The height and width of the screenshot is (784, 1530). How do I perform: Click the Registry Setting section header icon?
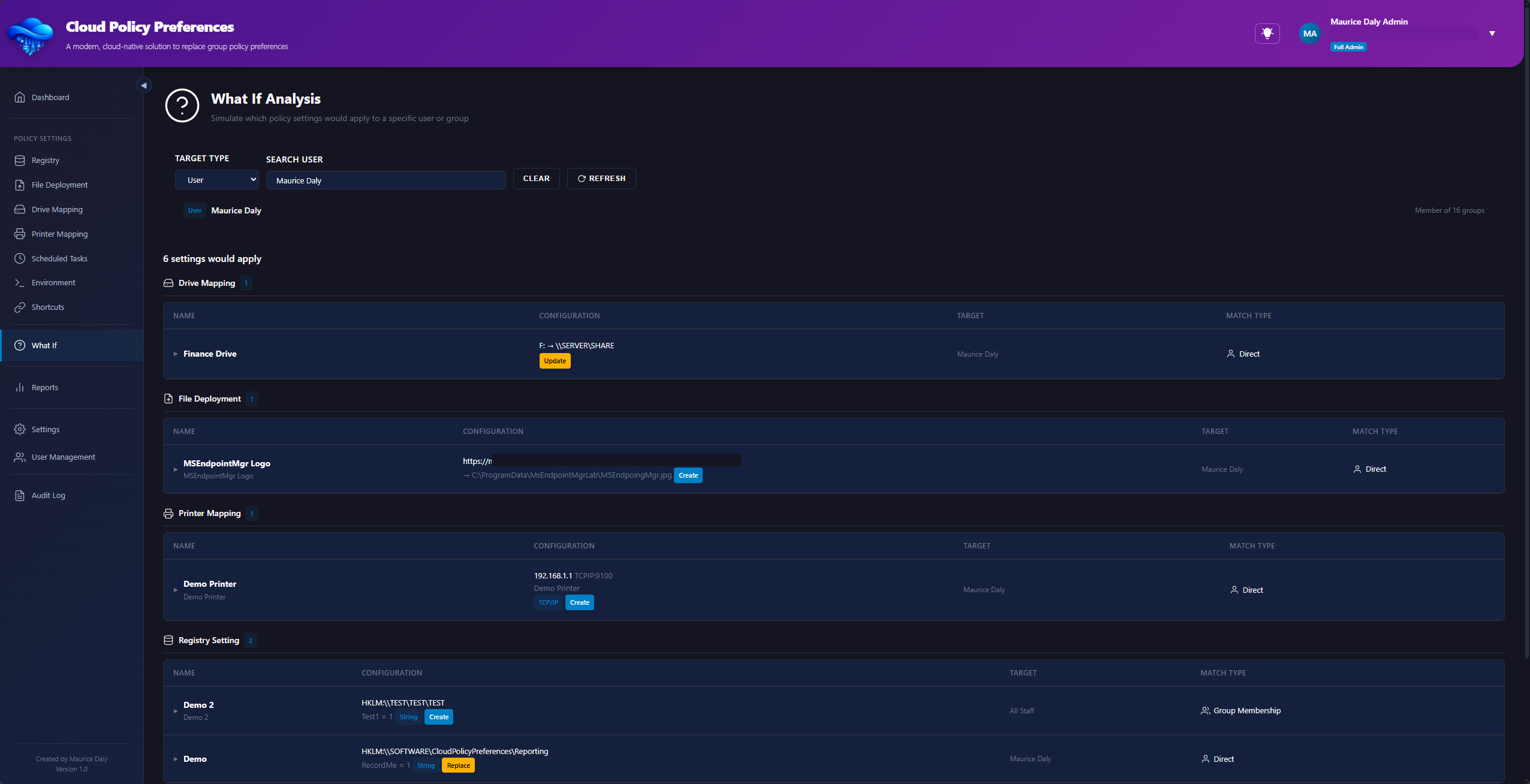coord(168,640)
